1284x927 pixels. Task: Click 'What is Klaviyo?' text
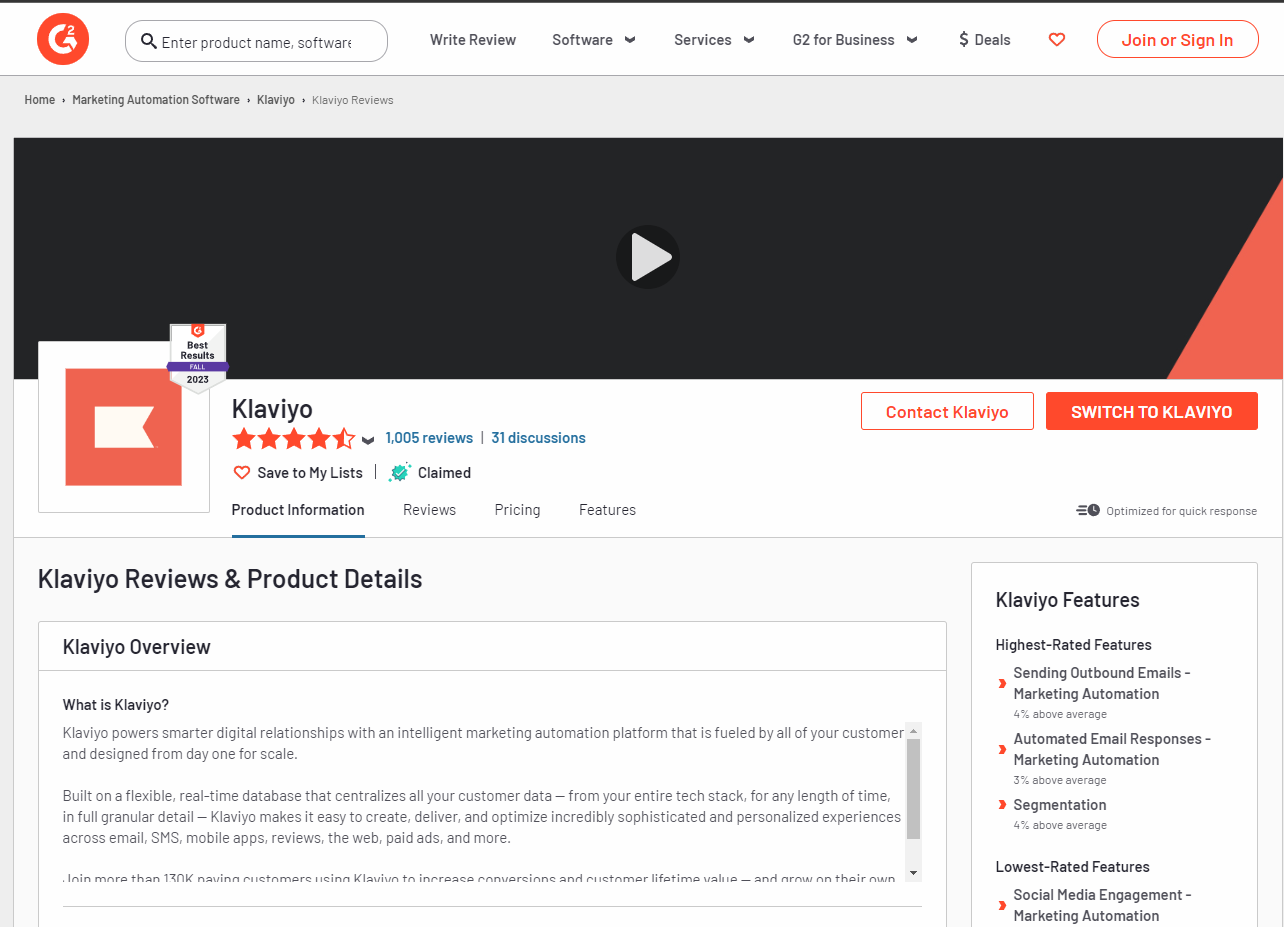point(116,705)
